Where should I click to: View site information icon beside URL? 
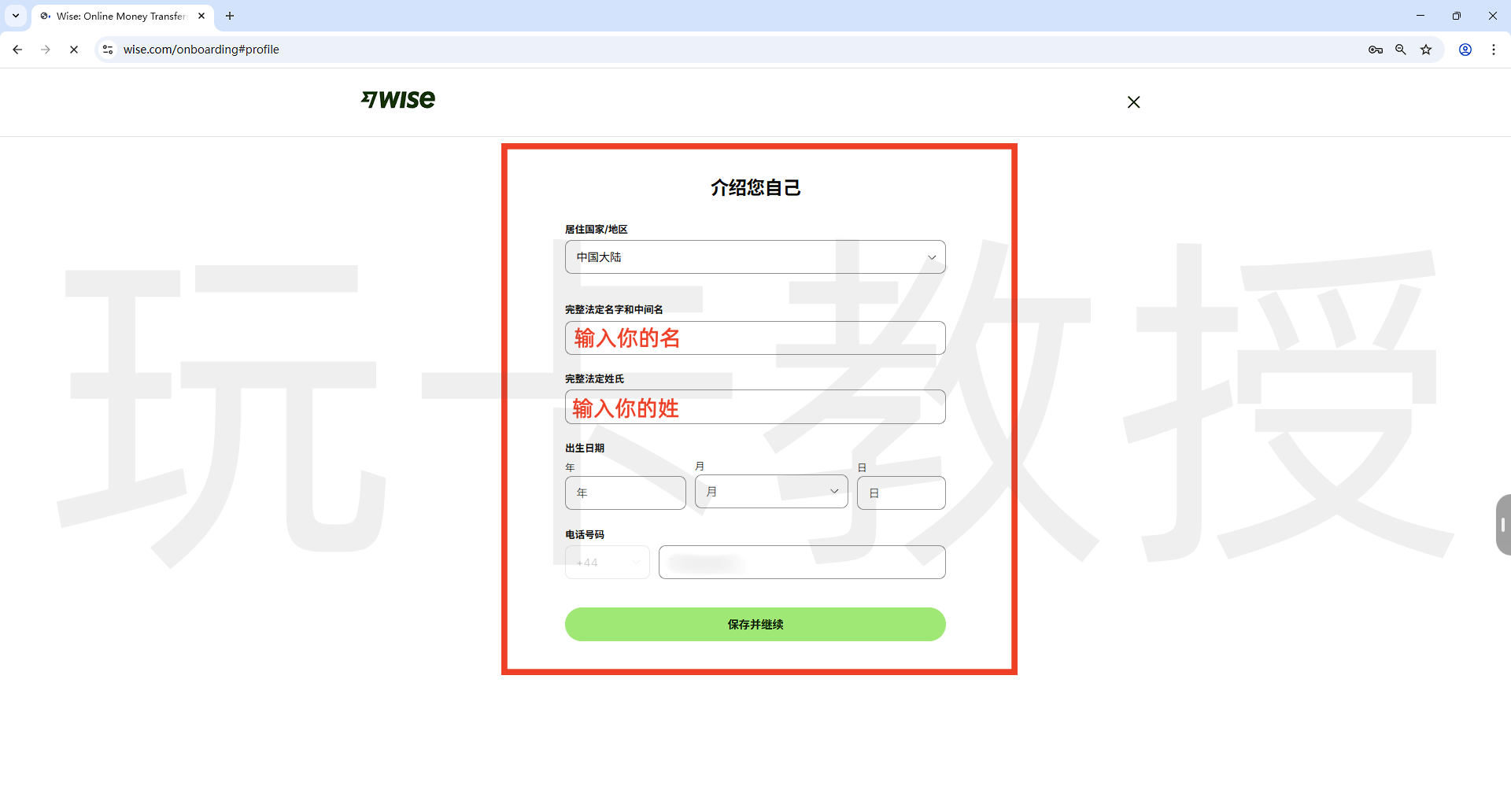tap(108, 50)
